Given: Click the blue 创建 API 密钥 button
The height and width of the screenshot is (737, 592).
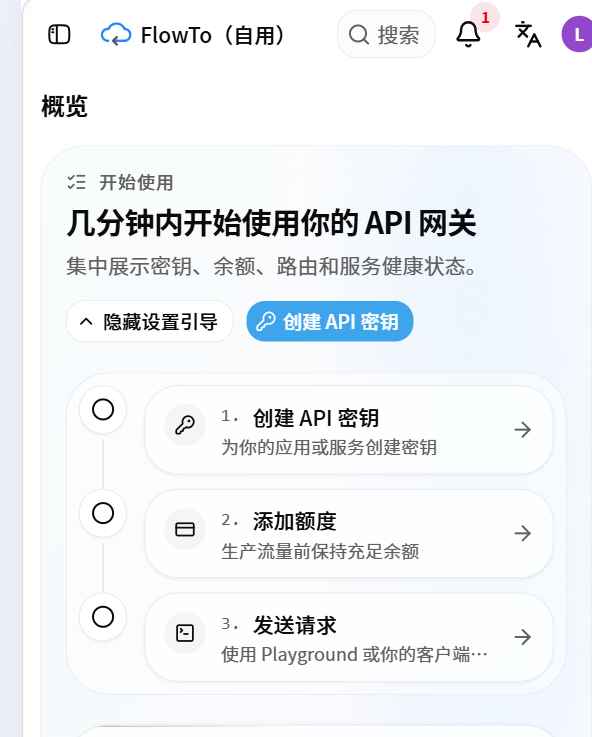Looking at the screenshot, I should (x=330, y=321).
